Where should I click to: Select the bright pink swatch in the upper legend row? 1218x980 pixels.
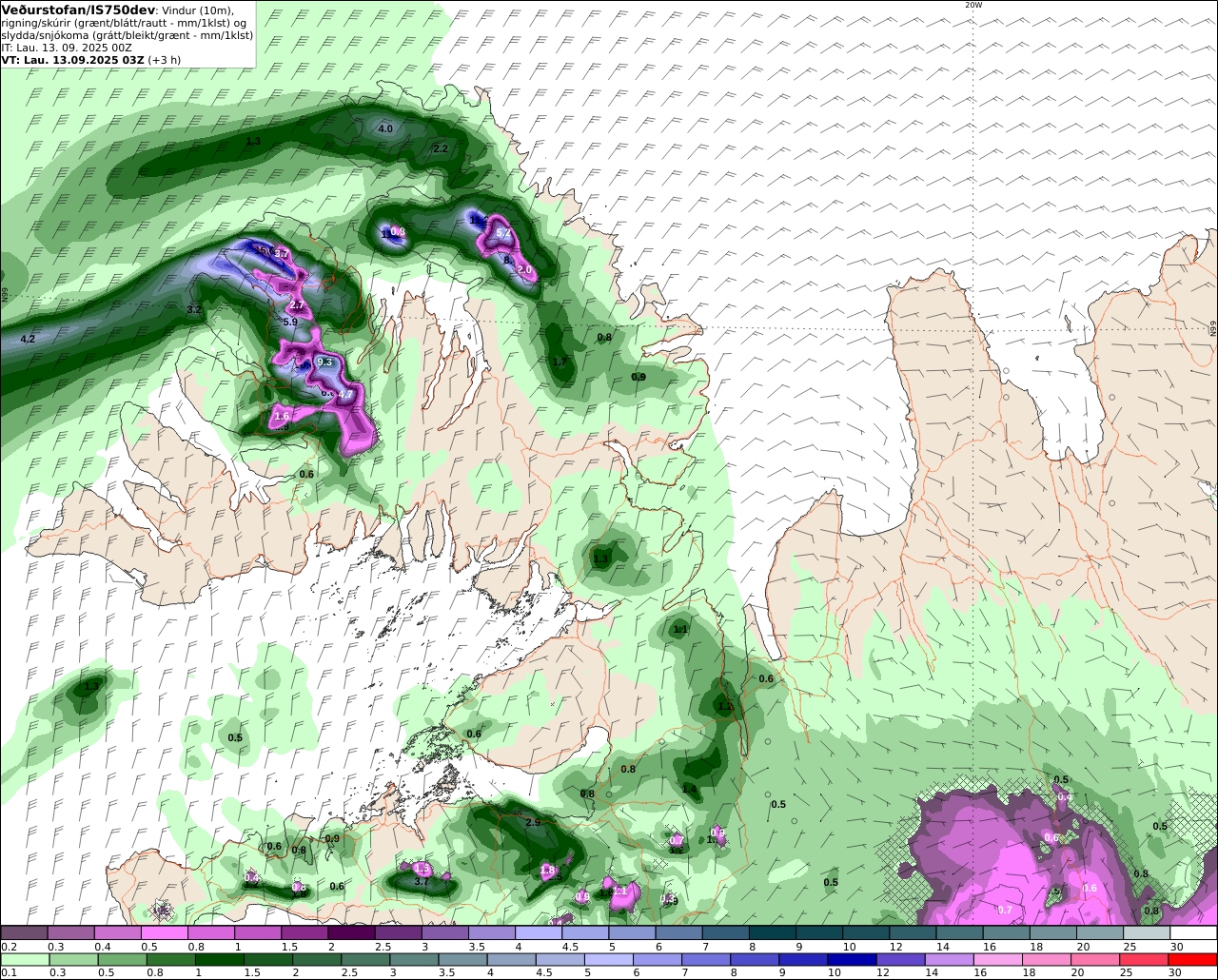point(164,932)
